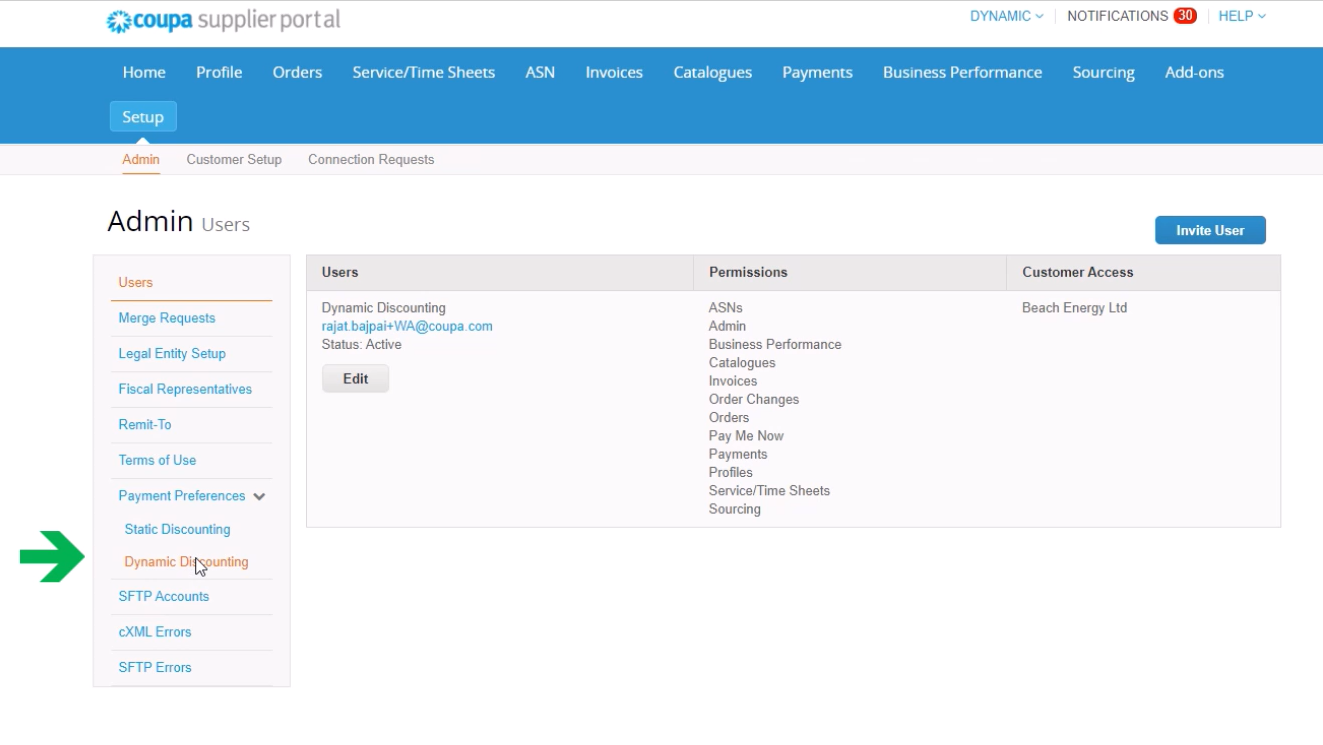Select Service/Time Sheets in navigation bar
The image size is (1323, 745).
click(x=424, y=72)
